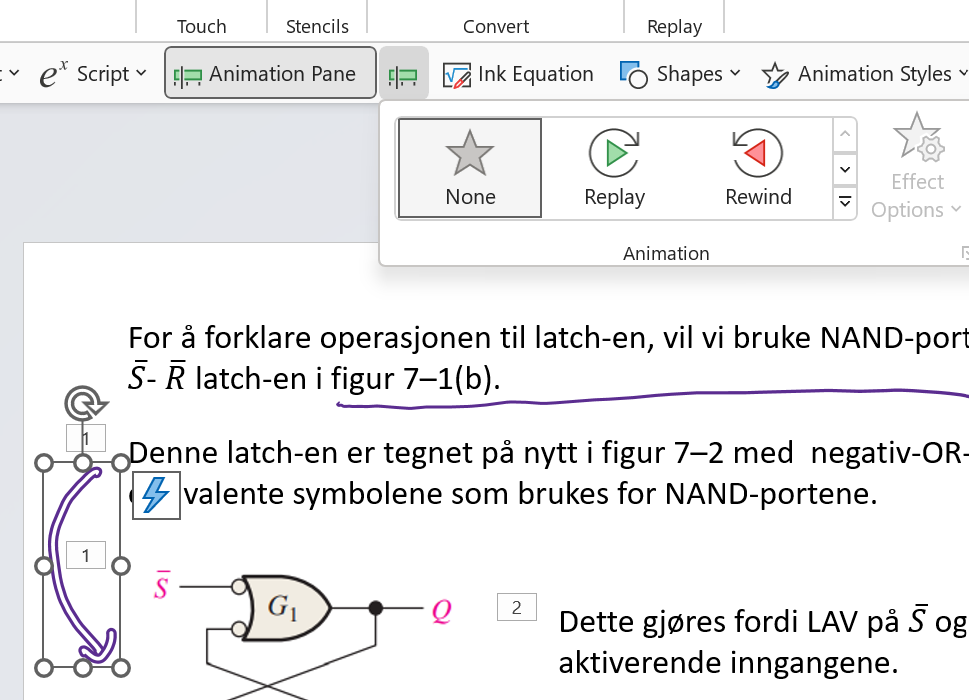Click the Animation Styles star icon
969x700 pixels.
(775, 75)
